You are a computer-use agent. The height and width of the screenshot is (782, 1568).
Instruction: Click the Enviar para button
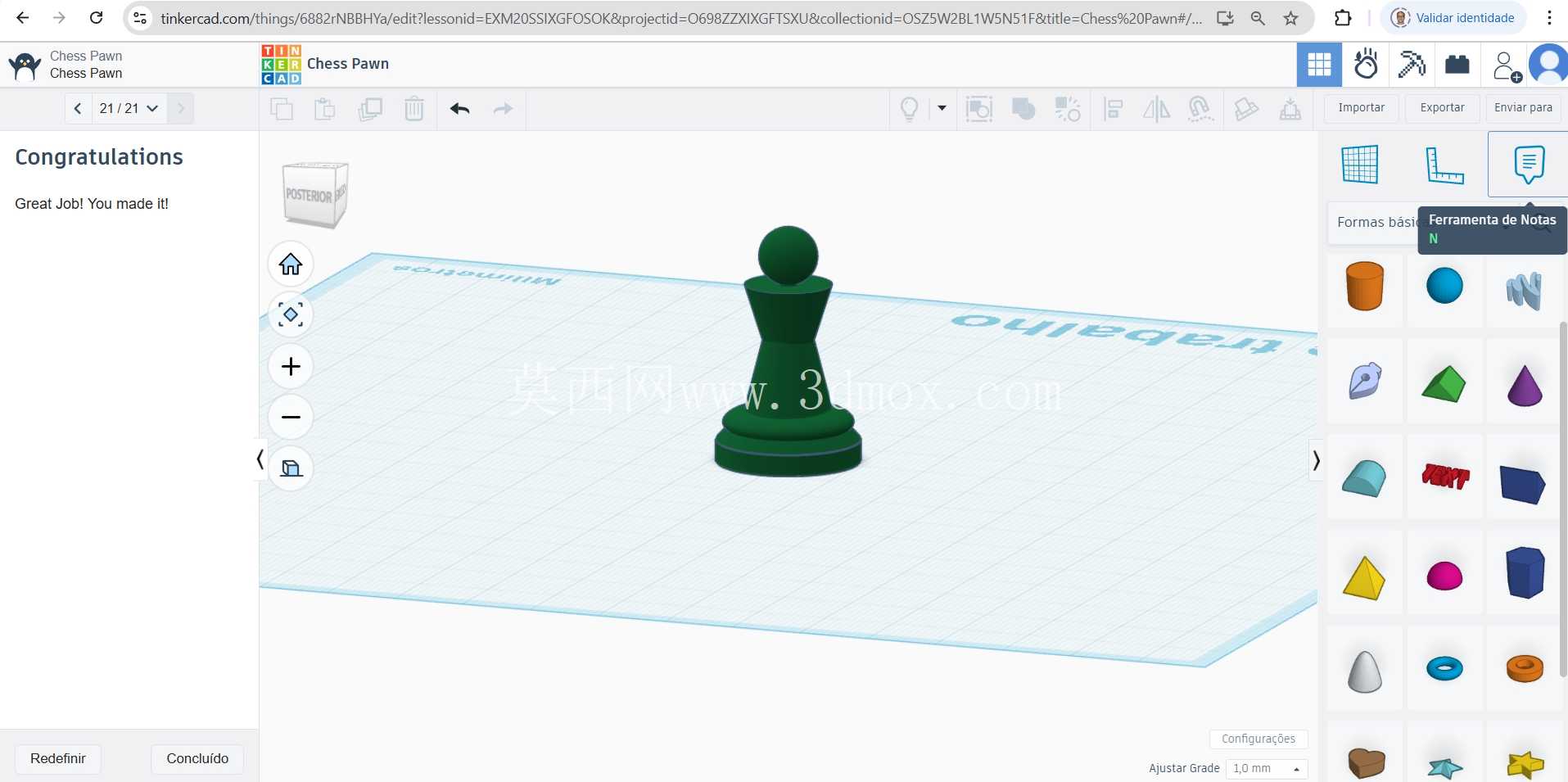point(1523,108)
